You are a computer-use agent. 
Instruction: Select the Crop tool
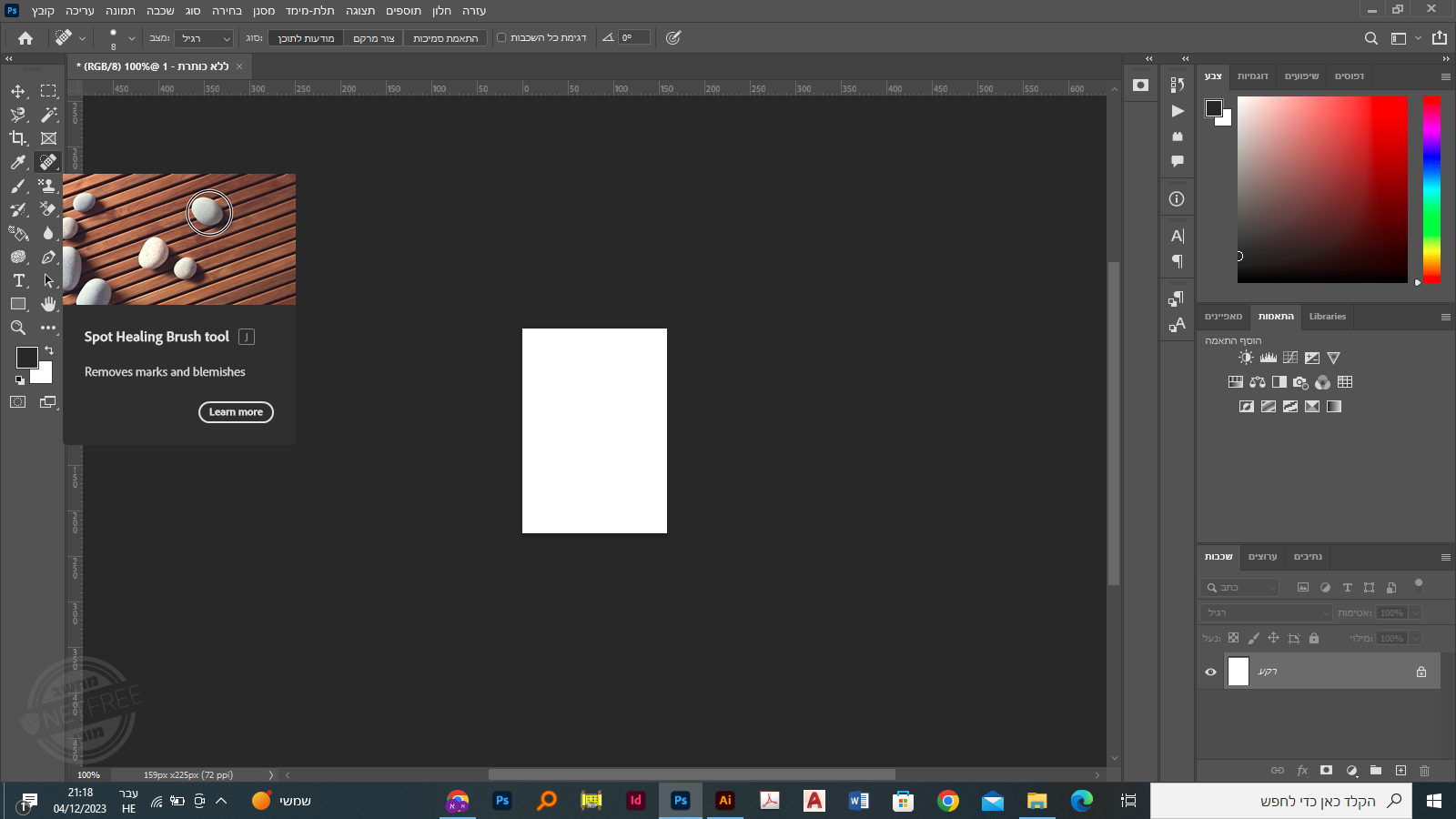(x=18, y=138)
